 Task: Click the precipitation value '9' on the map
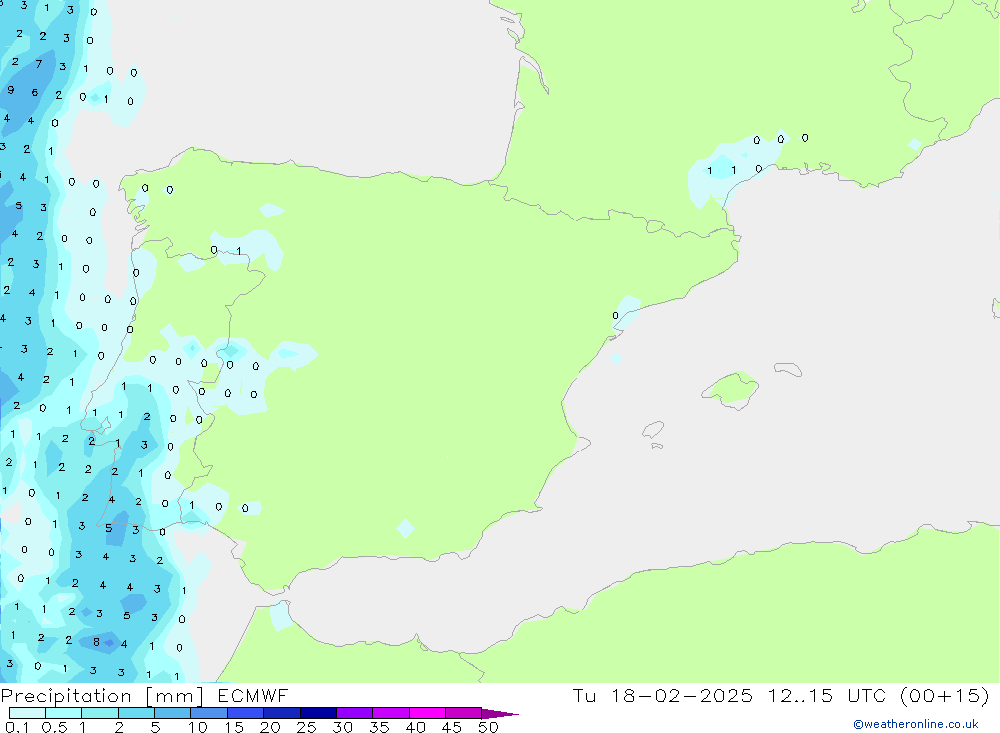(x=11, y=90)
